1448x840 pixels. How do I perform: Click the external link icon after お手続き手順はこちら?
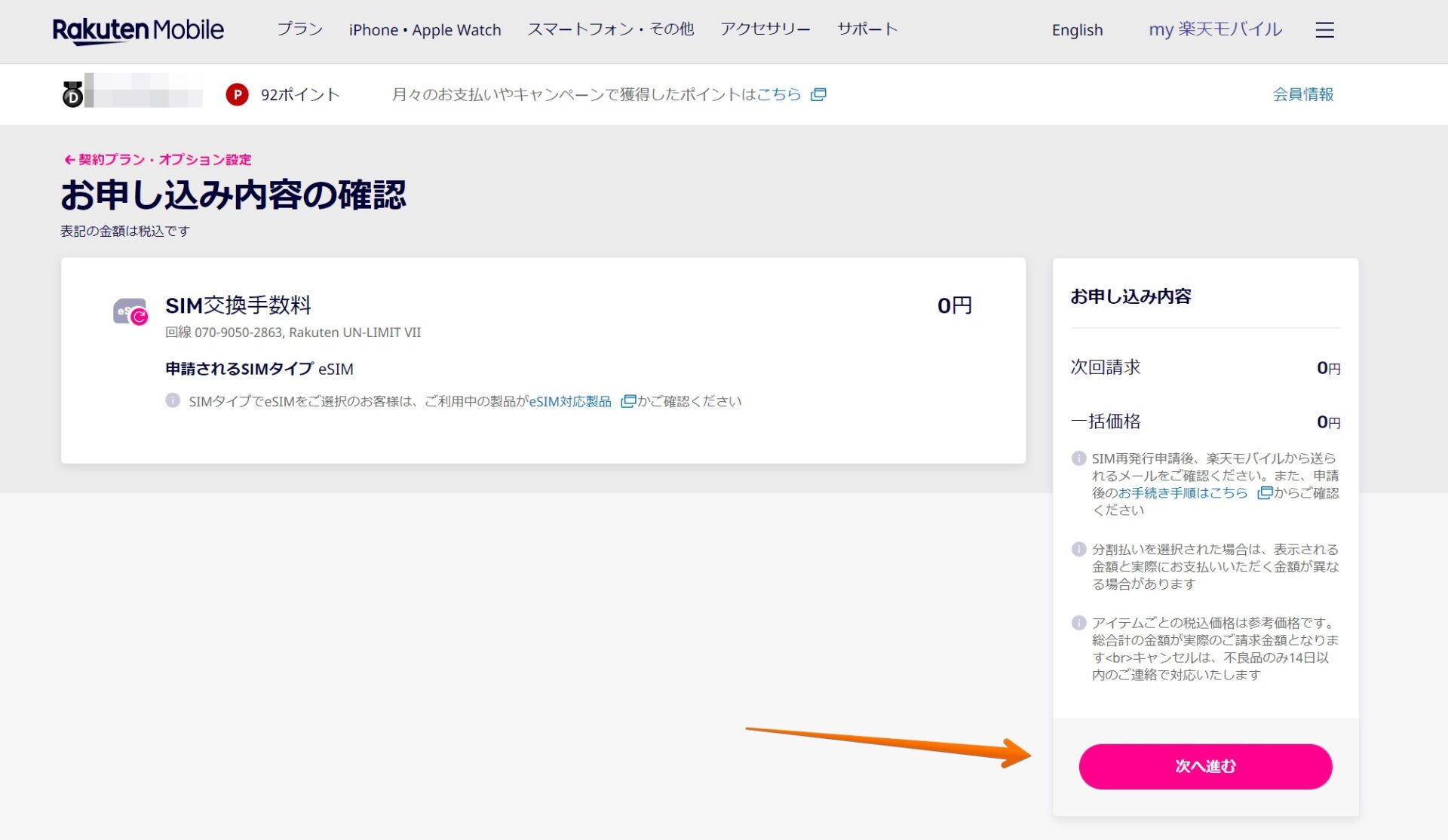(x=1265, y=492)
